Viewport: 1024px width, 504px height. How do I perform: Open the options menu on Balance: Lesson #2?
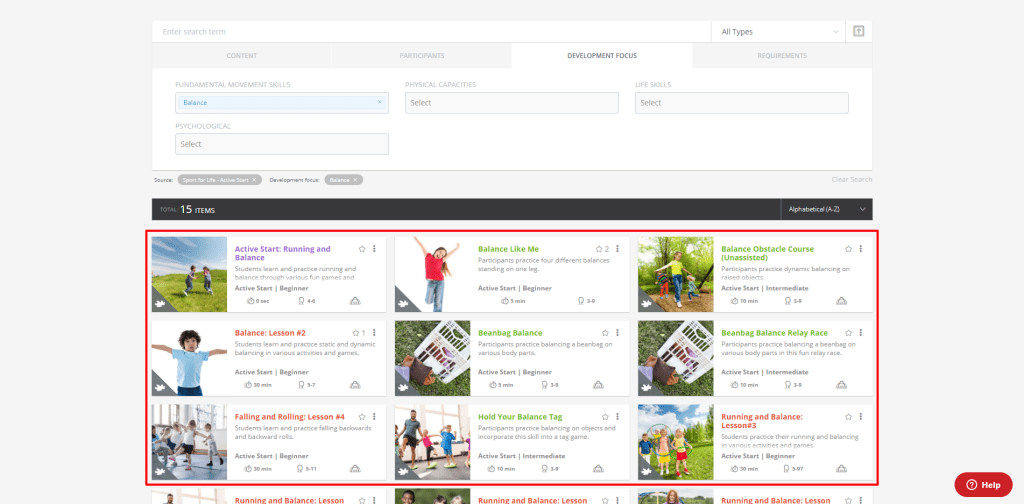[374, 333]
